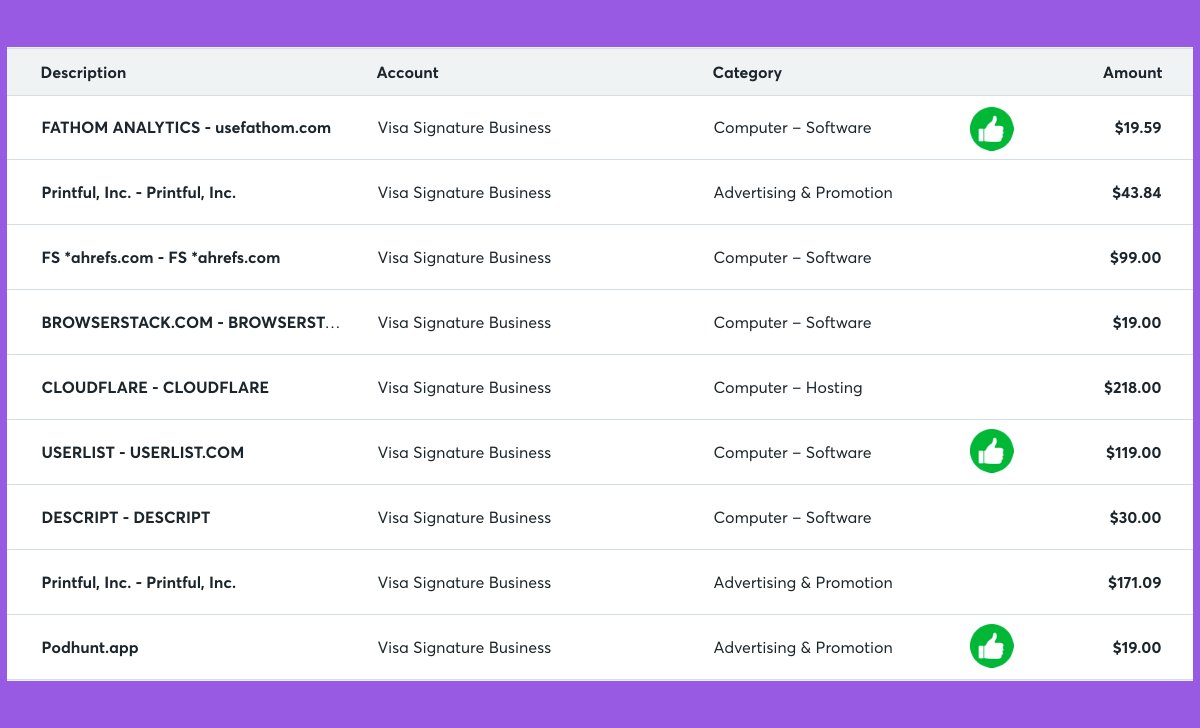Click the $99.00 ahrefs amount
The width and height of the screenshot is (1200, 728).
pyautogui.click(x=1135, y=258)
